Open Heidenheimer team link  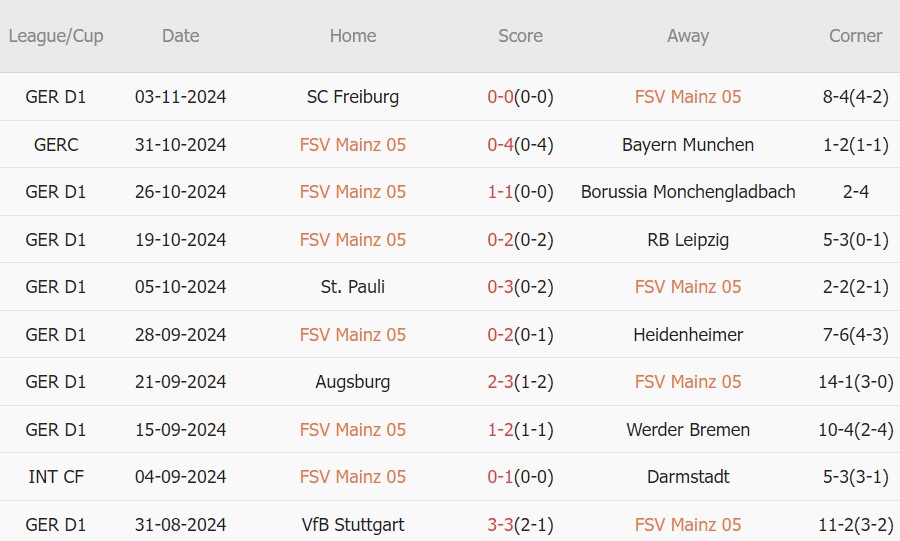point(688,335)
